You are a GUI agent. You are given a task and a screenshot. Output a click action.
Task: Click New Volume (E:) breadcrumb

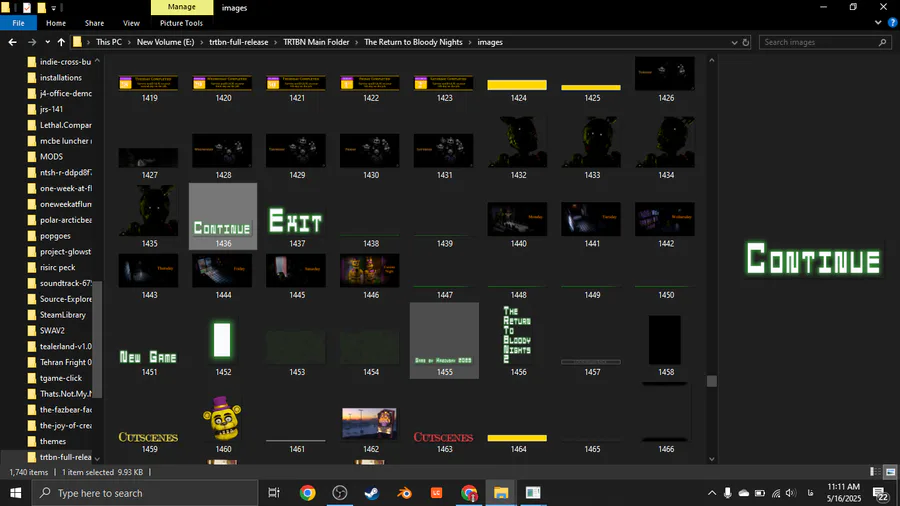(165, 42)
